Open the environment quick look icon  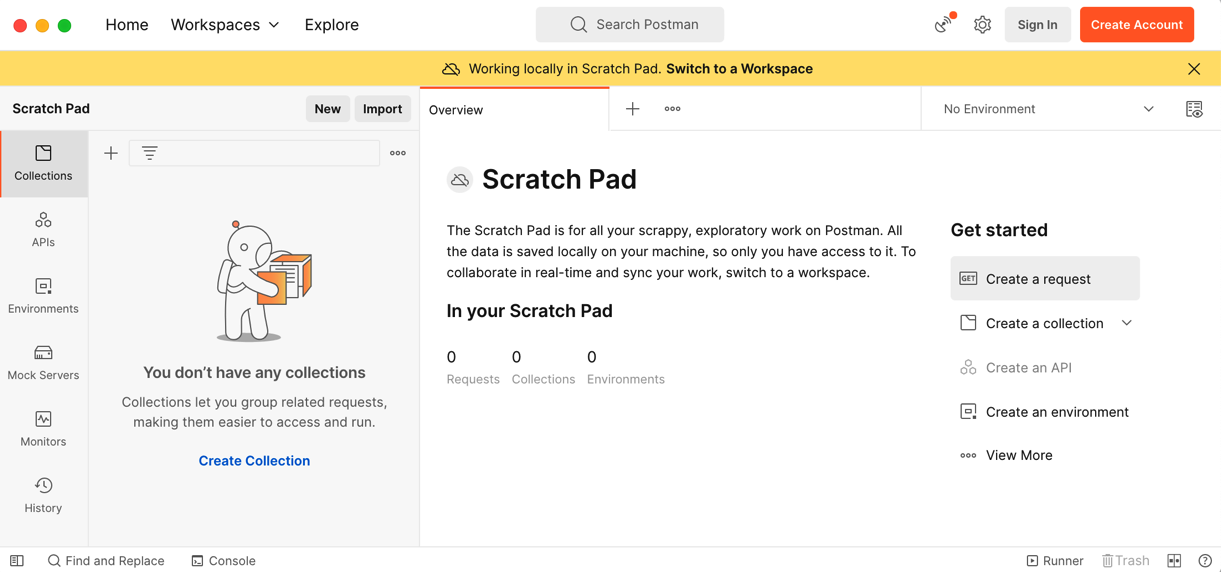pos(1194,109)
